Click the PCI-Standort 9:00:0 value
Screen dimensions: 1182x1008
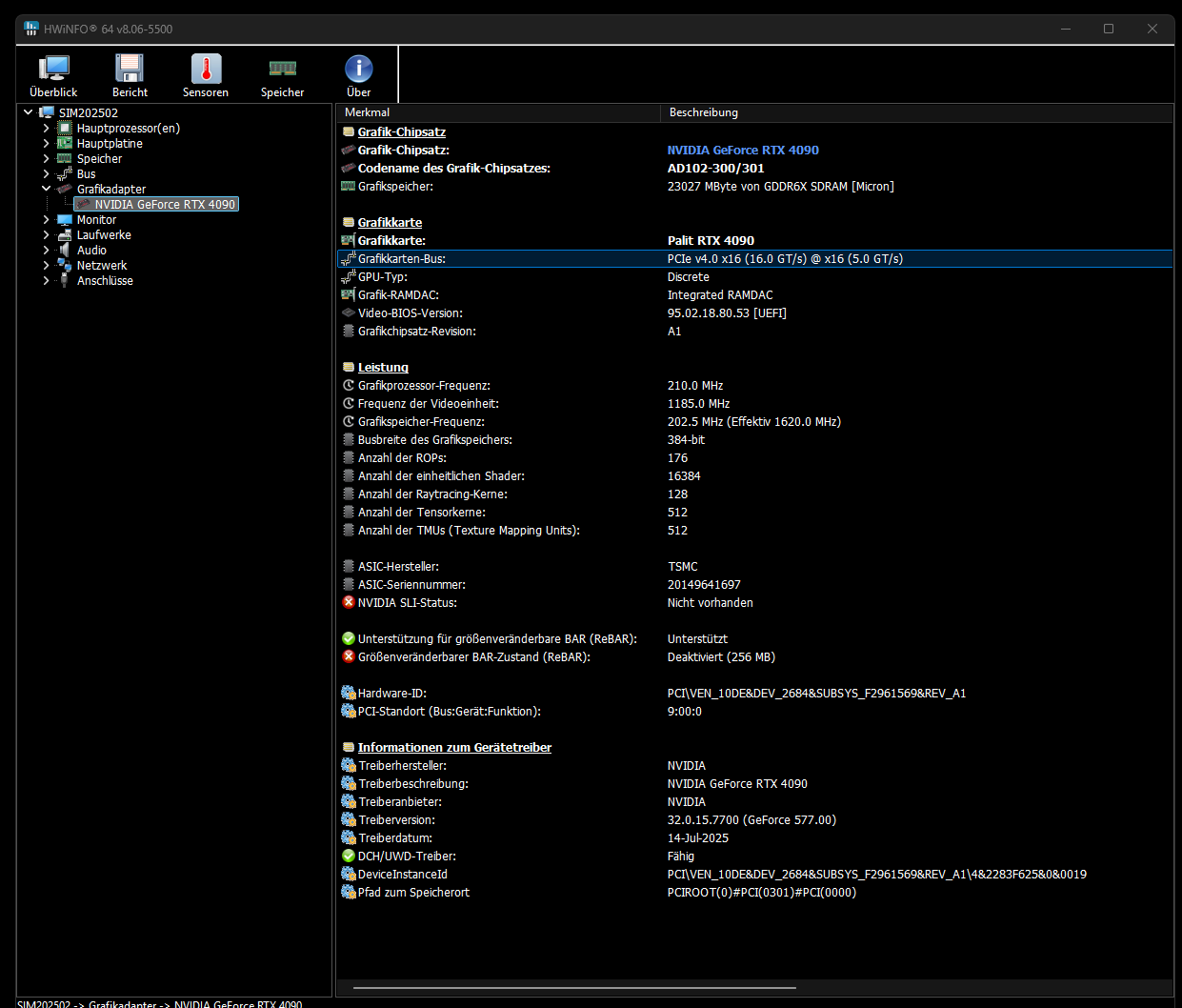[x=685, y=711]
